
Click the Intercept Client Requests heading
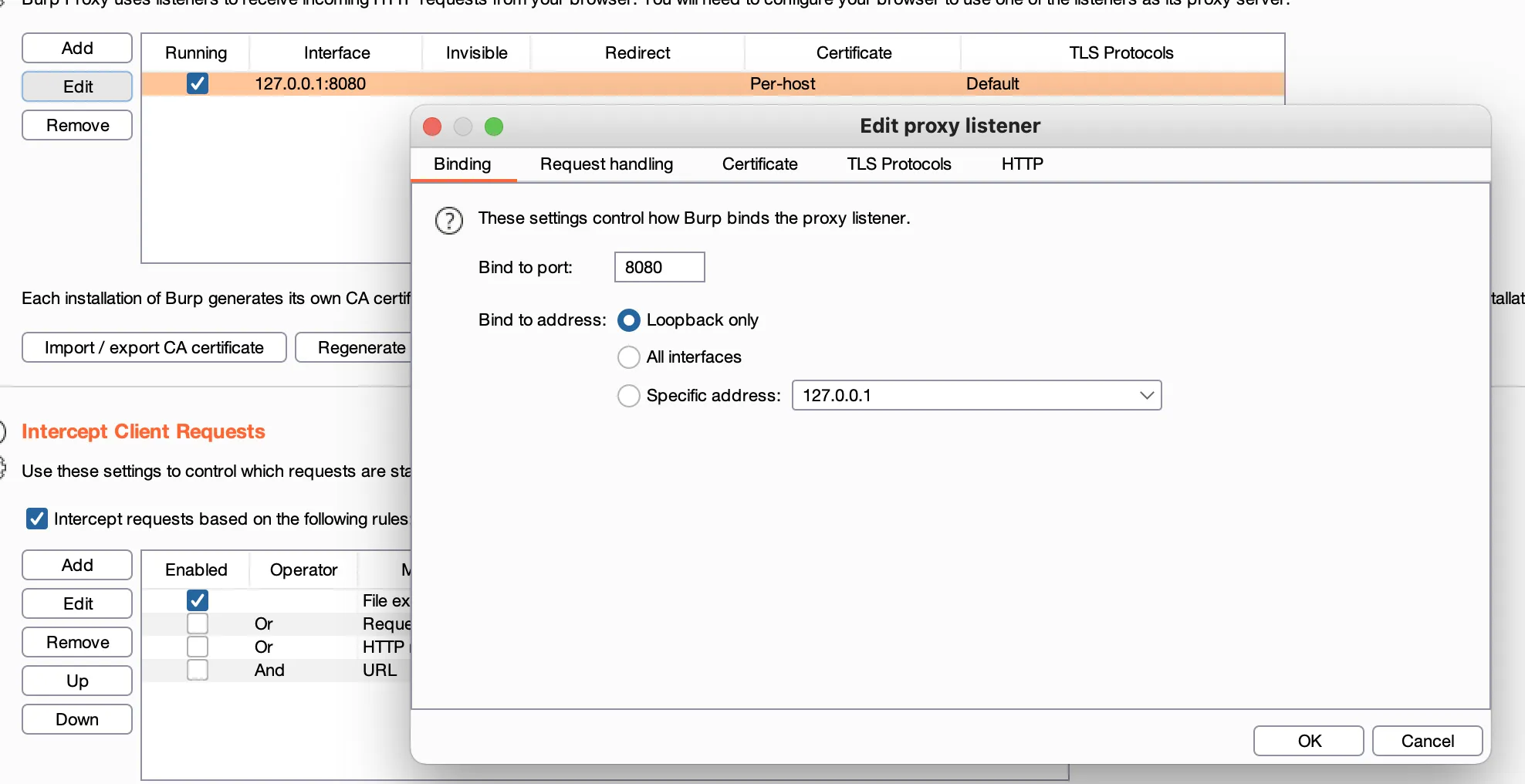click(144, 431)
